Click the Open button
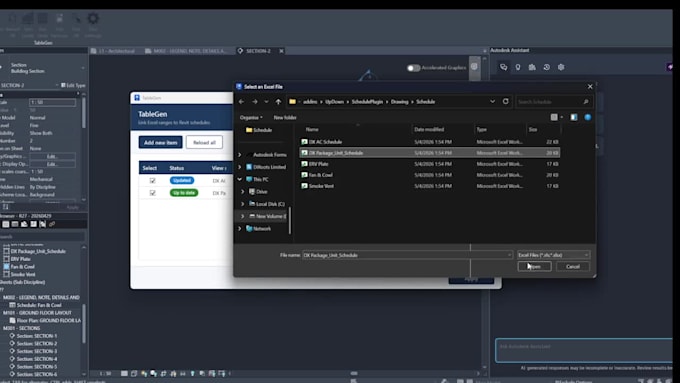This screenshot has height=383, width=680. (534, 266)
